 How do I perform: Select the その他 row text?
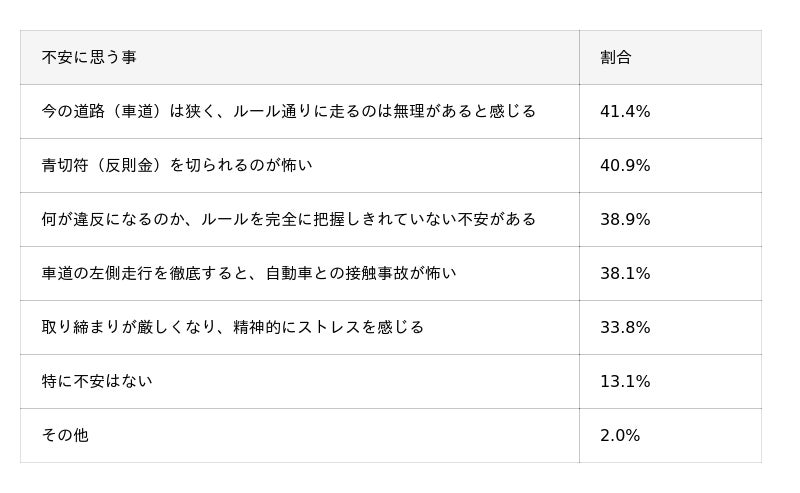click(65, 435)
